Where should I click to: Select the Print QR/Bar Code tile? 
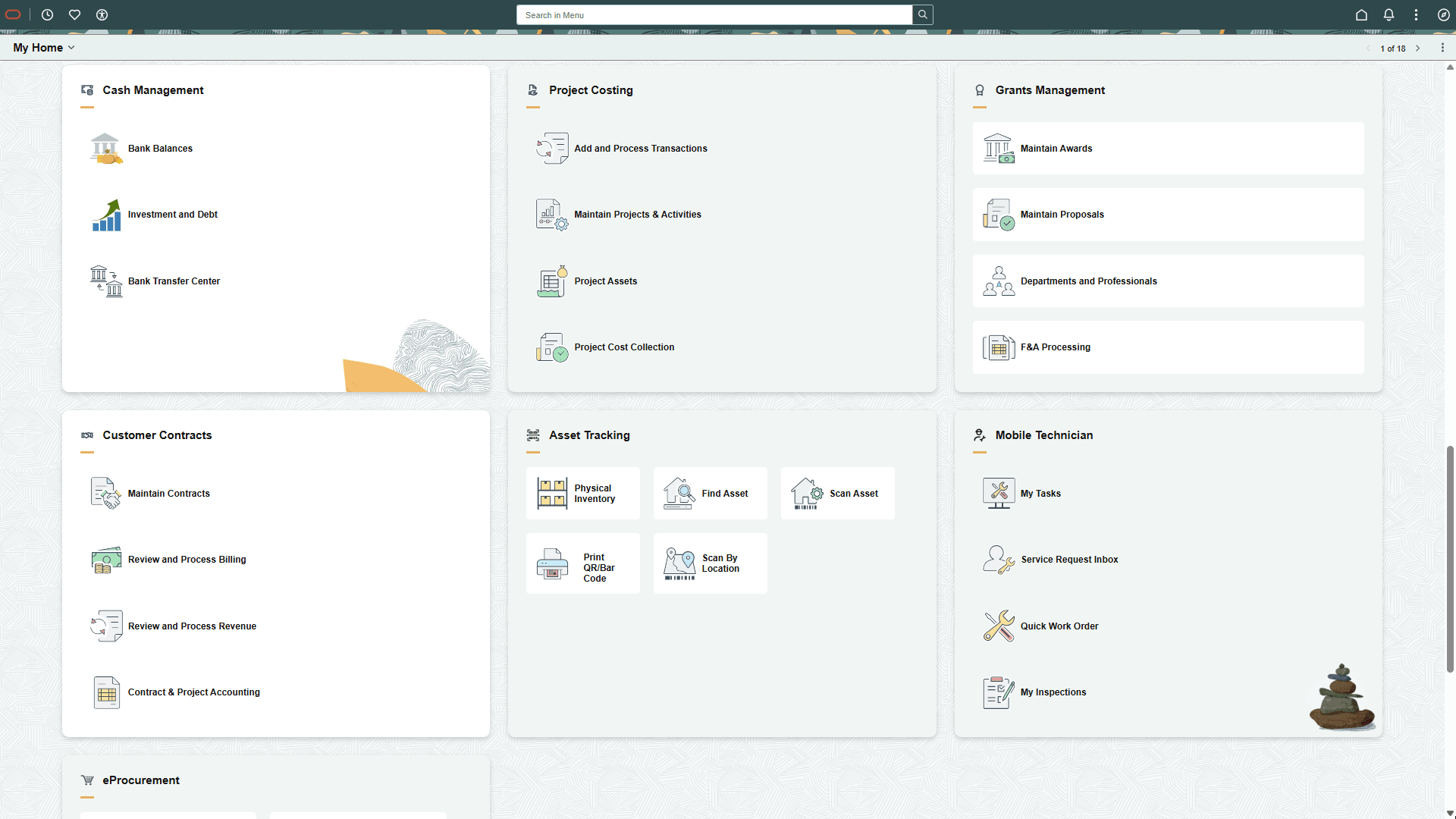coord(582,563)
